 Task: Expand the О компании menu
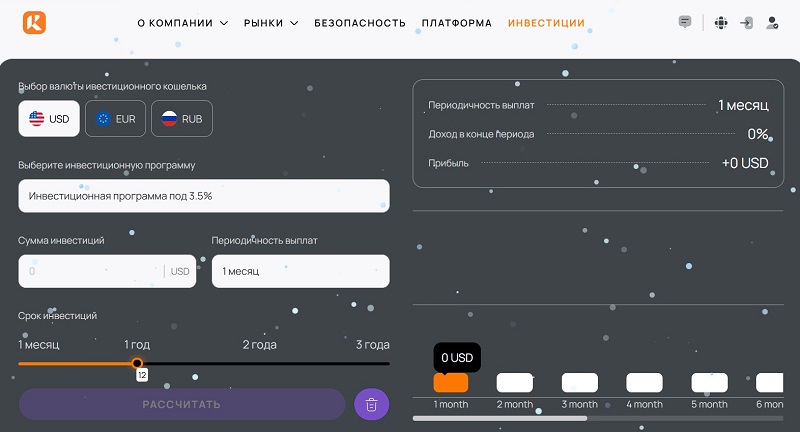tap(182, 23)
